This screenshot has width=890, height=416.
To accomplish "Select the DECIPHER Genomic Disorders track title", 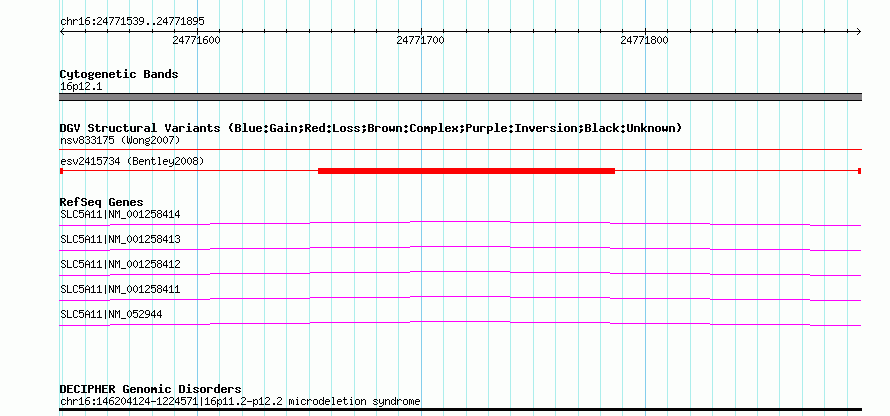I will click(150, 389).
